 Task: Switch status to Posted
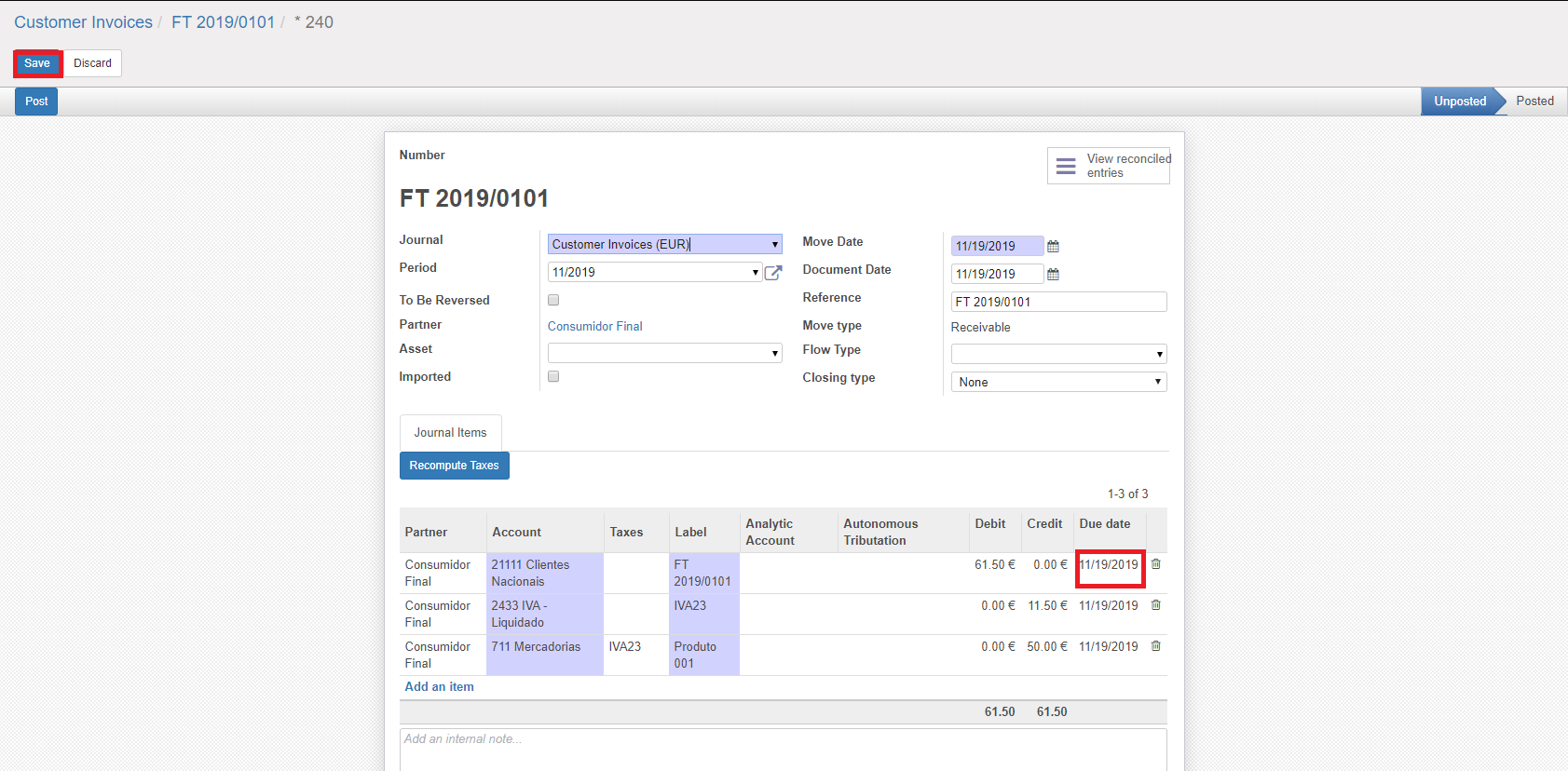1534,101
